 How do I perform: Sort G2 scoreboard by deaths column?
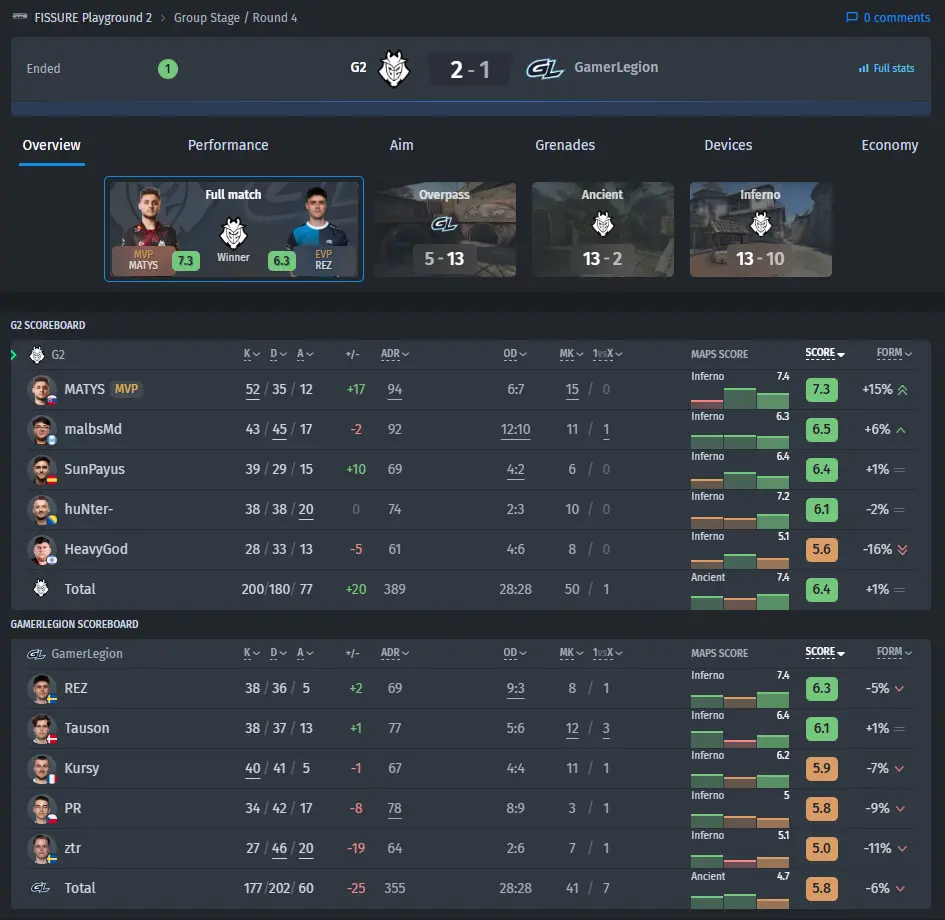278,354
